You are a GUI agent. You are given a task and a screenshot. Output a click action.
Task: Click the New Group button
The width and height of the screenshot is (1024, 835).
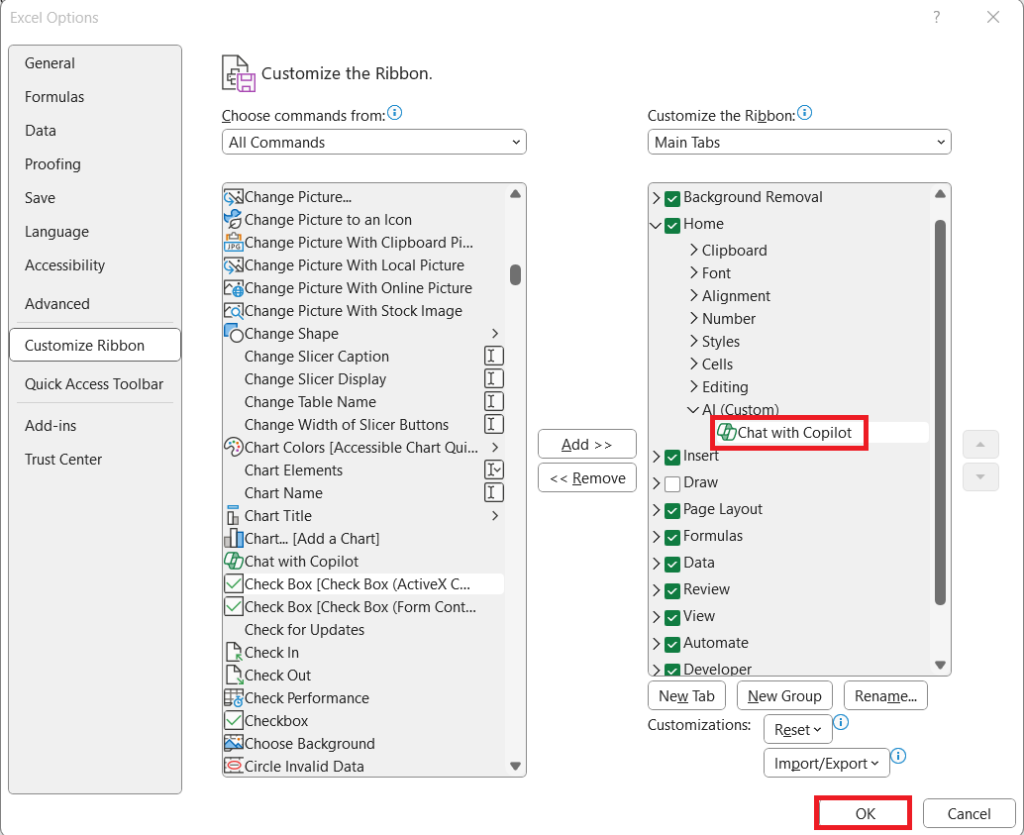coord(784,695)
